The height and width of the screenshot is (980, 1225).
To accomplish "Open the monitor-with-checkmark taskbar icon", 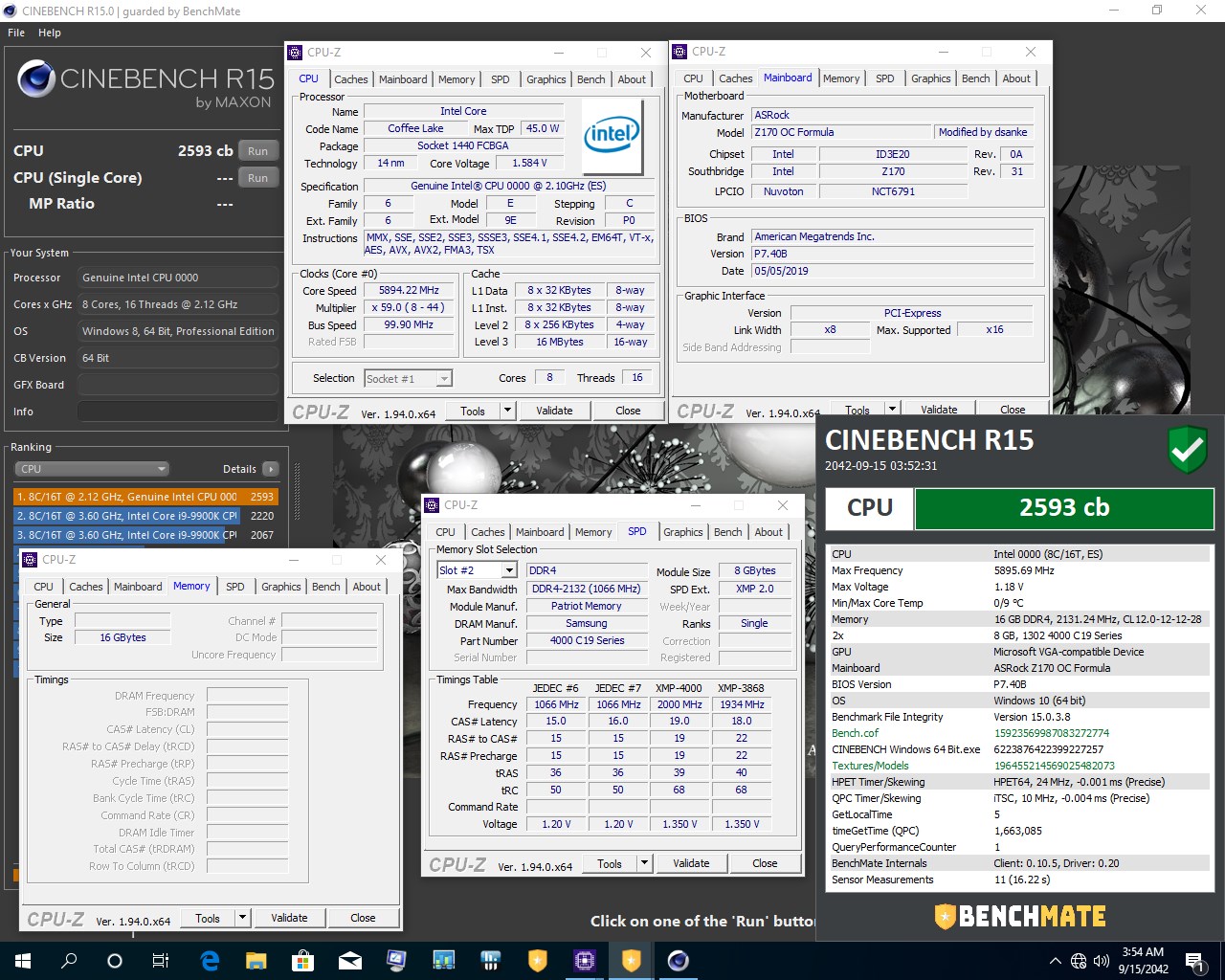I will click(x=396, y=960).
